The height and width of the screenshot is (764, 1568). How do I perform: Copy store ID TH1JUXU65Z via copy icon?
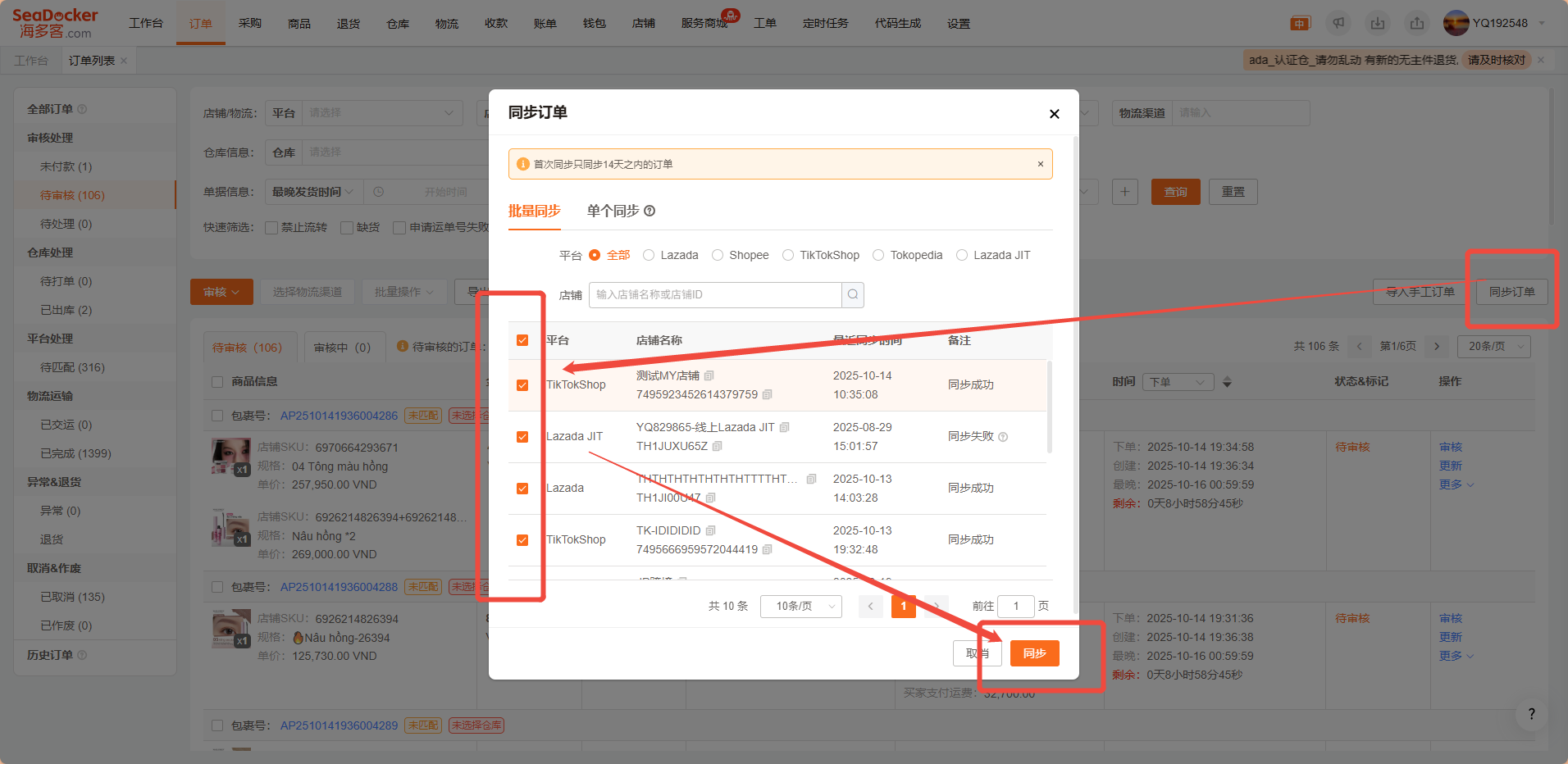point(718,446)
